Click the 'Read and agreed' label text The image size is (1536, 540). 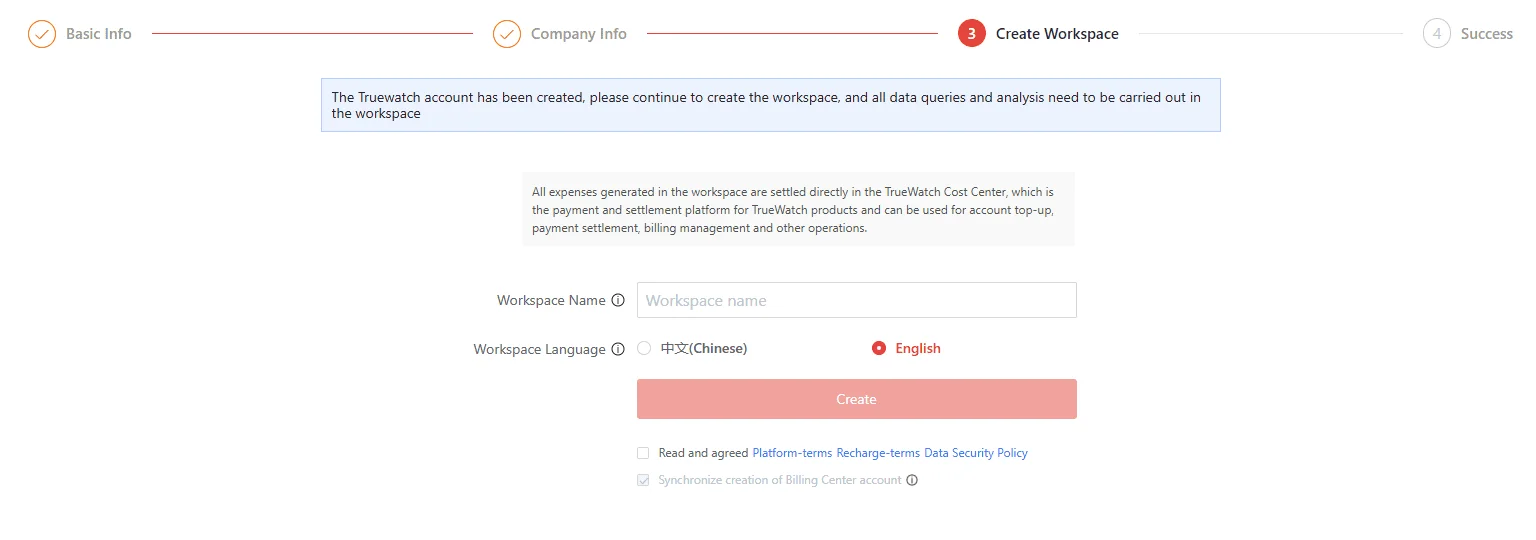tap(703, 453)
